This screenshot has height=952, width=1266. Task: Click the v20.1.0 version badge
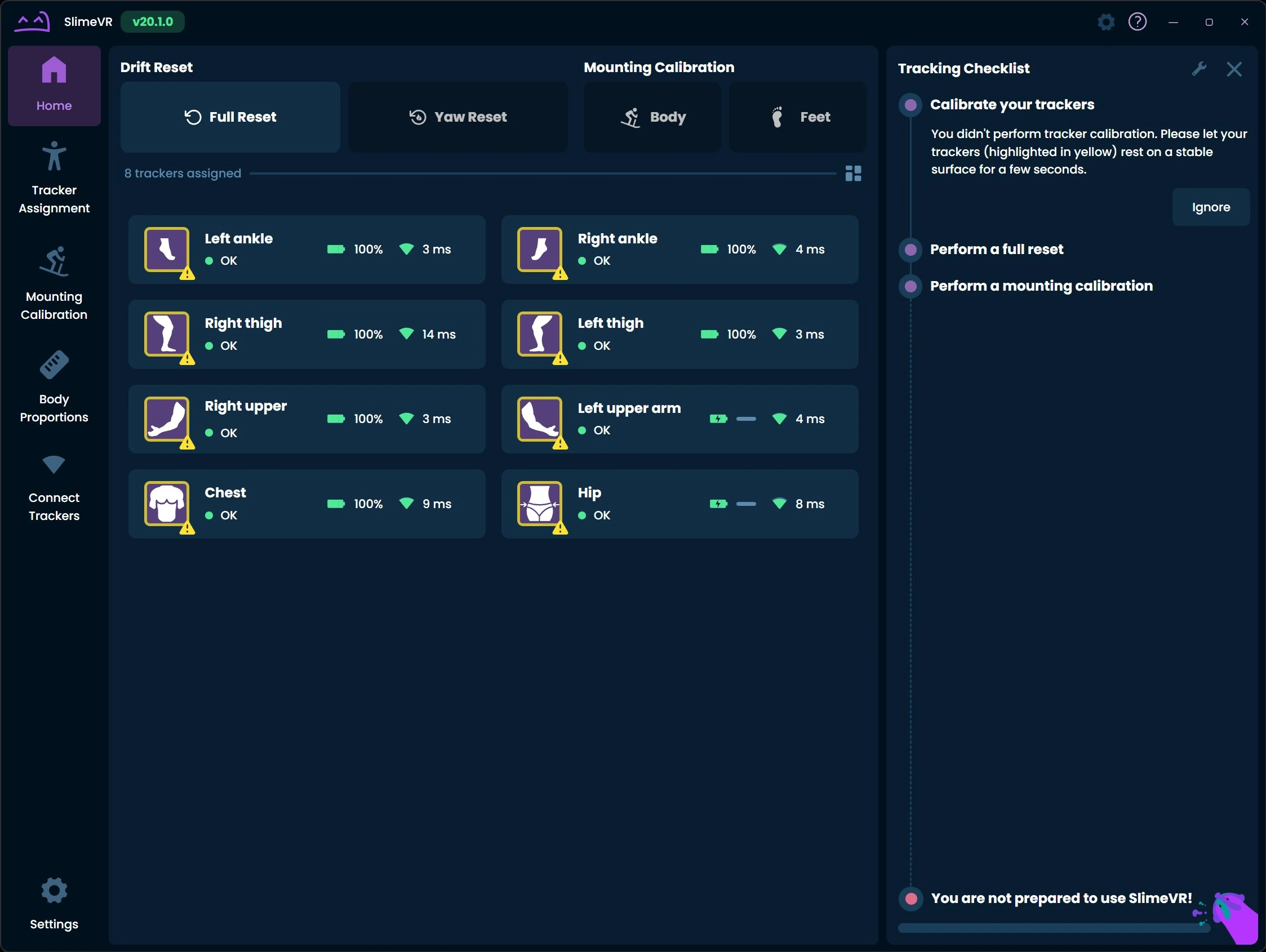tap(153, 22)
